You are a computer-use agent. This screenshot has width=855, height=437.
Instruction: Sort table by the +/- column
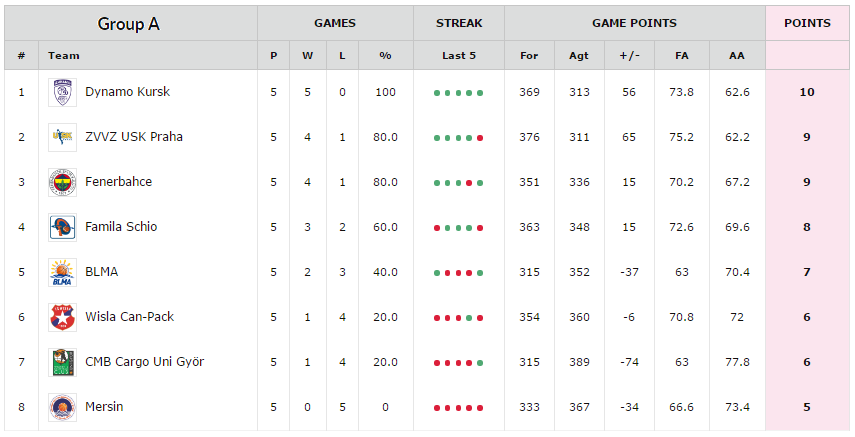click(x=629, y=56)
